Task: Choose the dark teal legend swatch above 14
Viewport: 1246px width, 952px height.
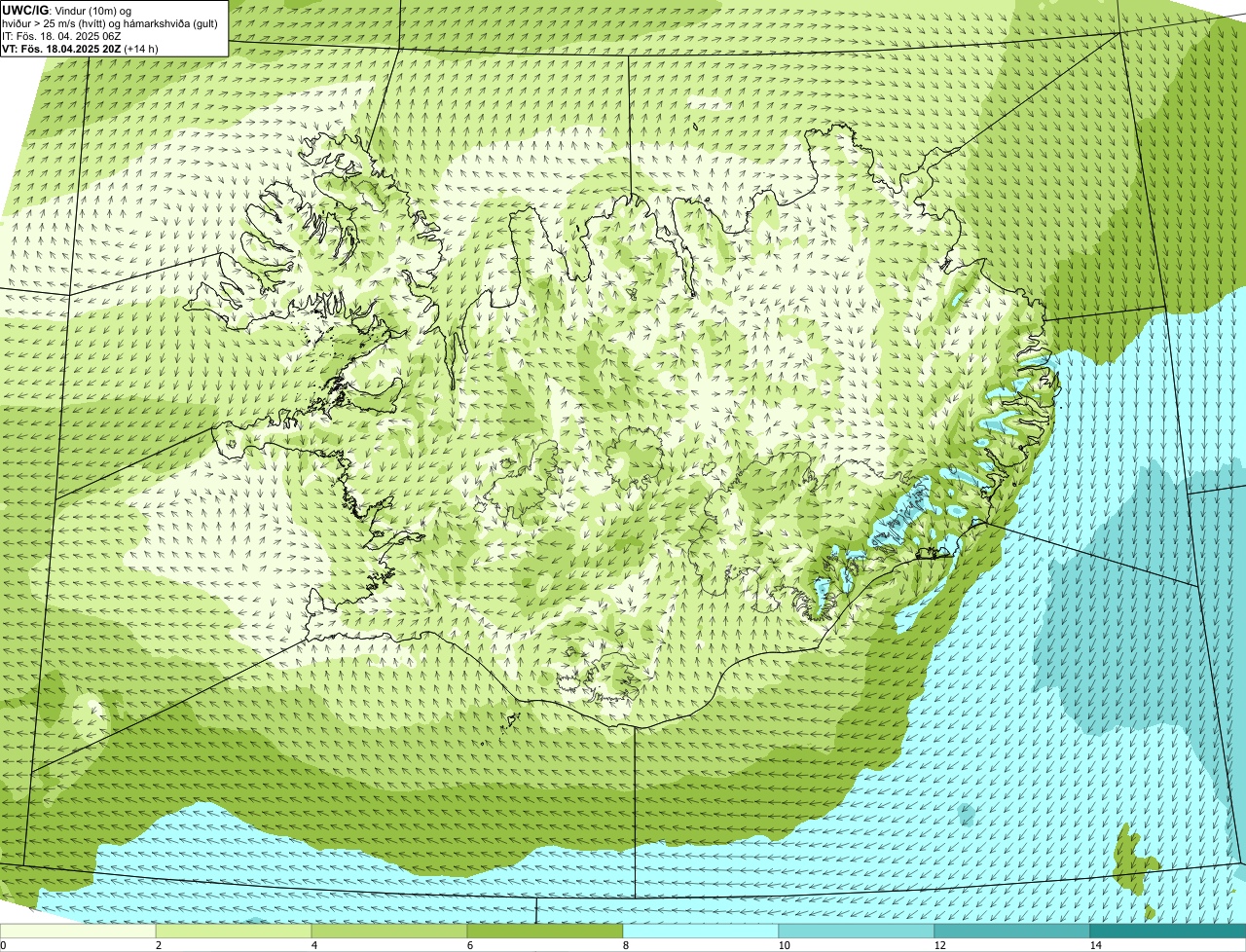Action: (1168, 931)
